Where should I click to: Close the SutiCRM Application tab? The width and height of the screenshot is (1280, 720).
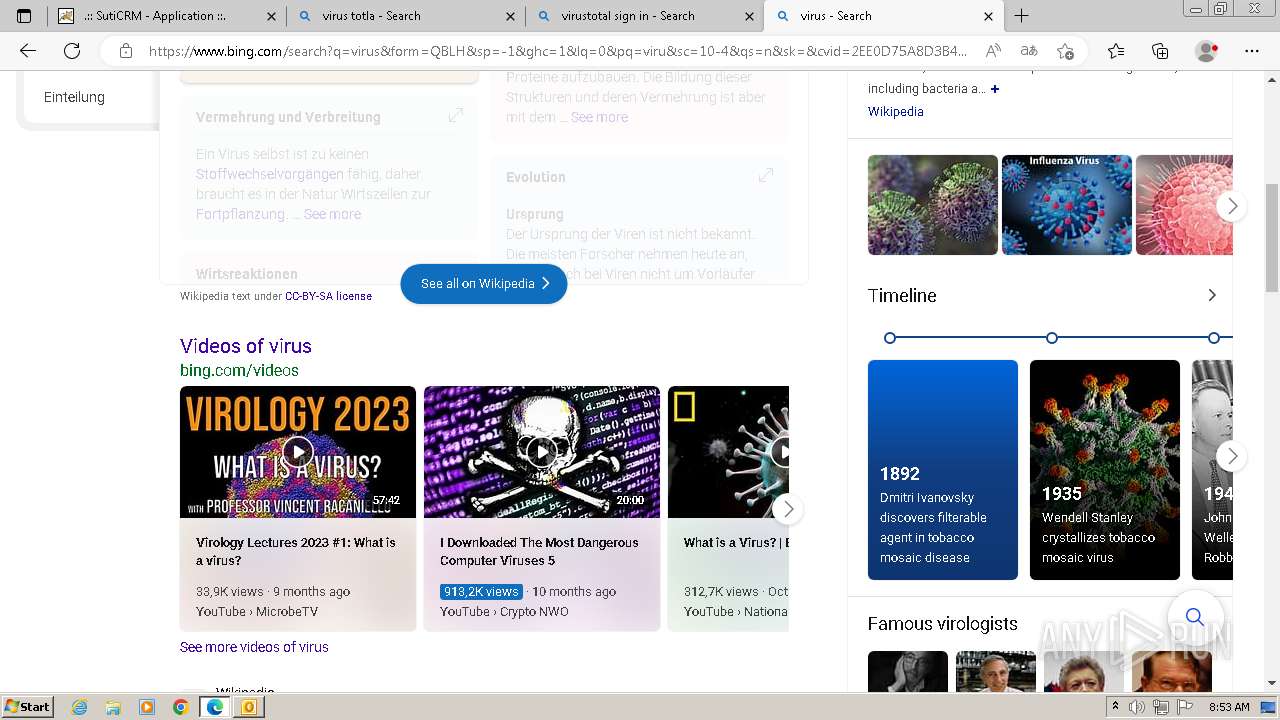click(271, 16)
